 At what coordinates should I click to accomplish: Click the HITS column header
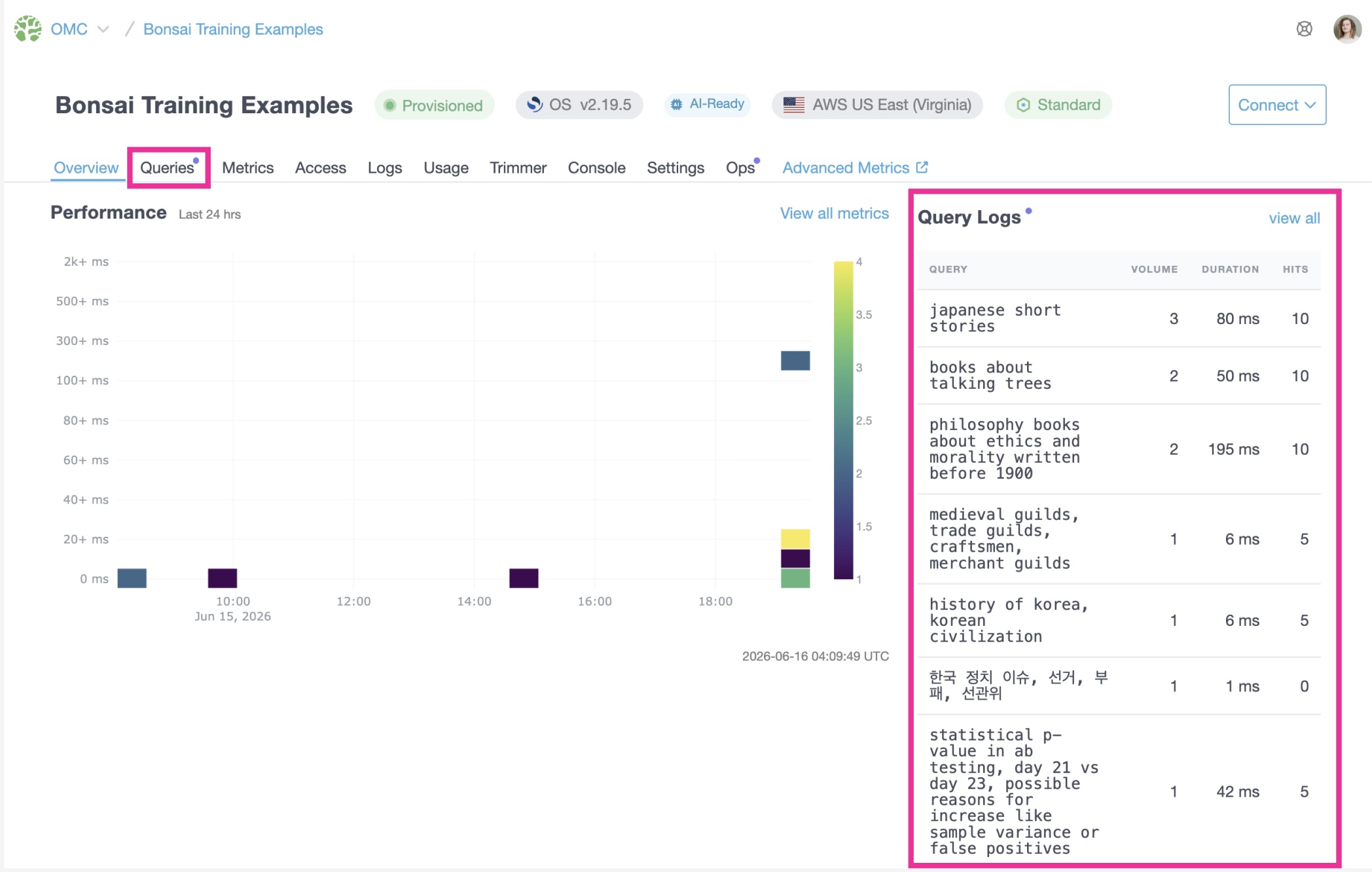[x=1295, y=269]
